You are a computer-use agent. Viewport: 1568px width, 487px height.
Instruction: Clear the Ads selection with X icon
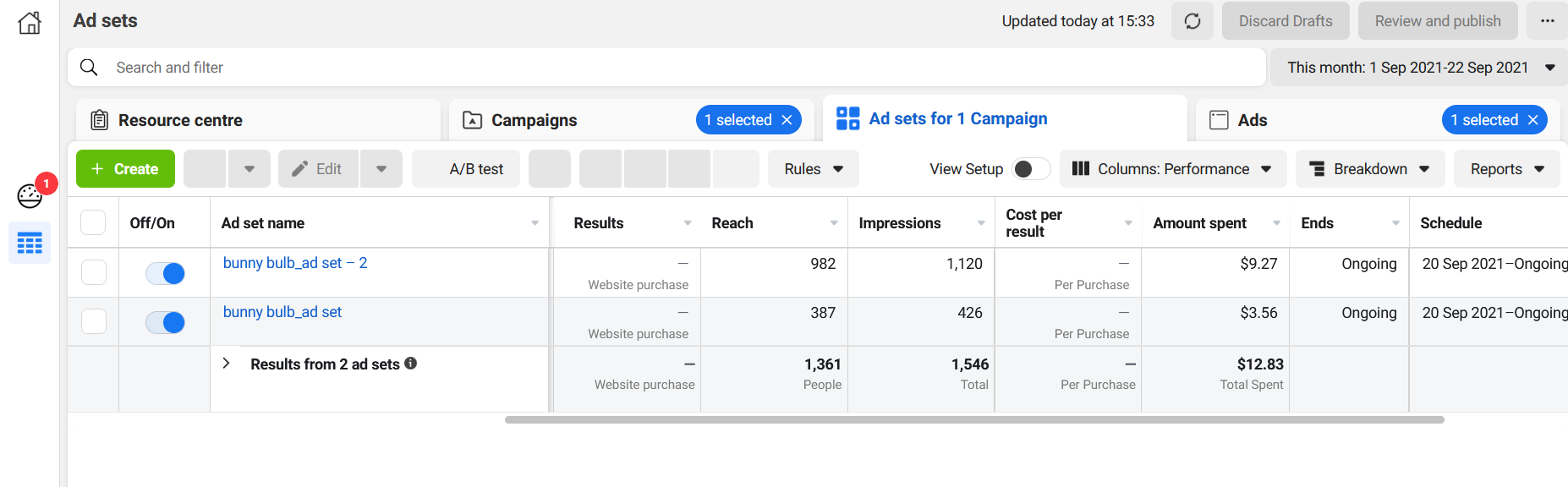click(x=1532, y=120)
